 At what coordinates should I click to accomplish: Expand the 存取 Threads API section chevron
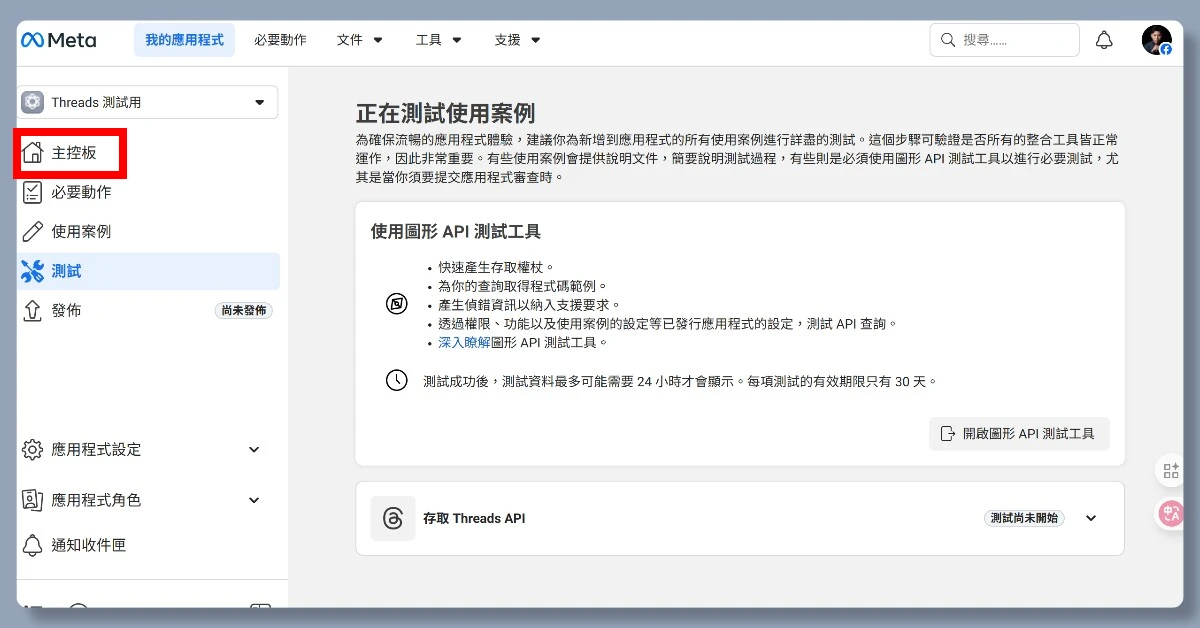pos(1091,518)
